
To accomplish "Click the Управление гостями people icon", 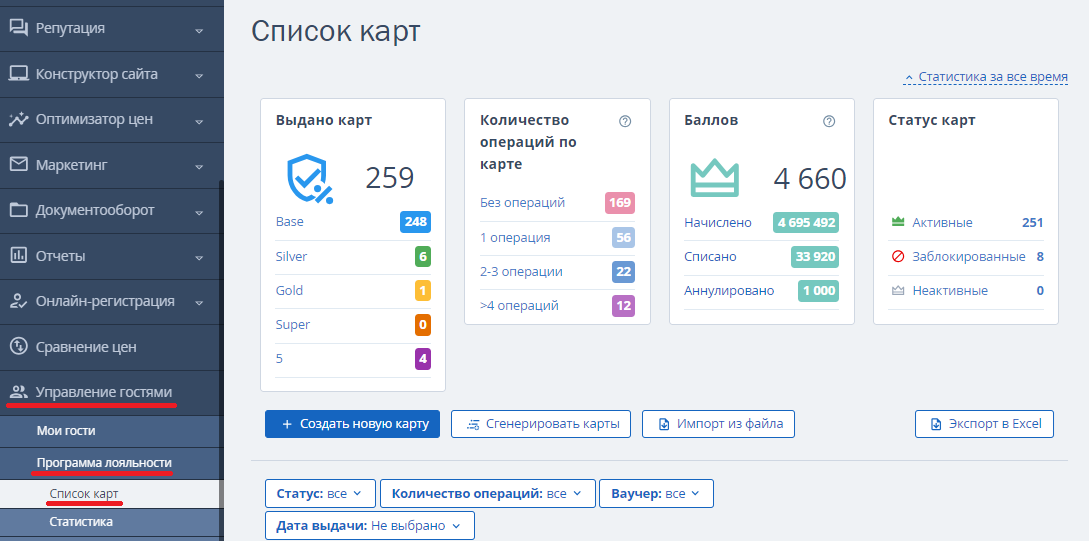I will [19, 392].
